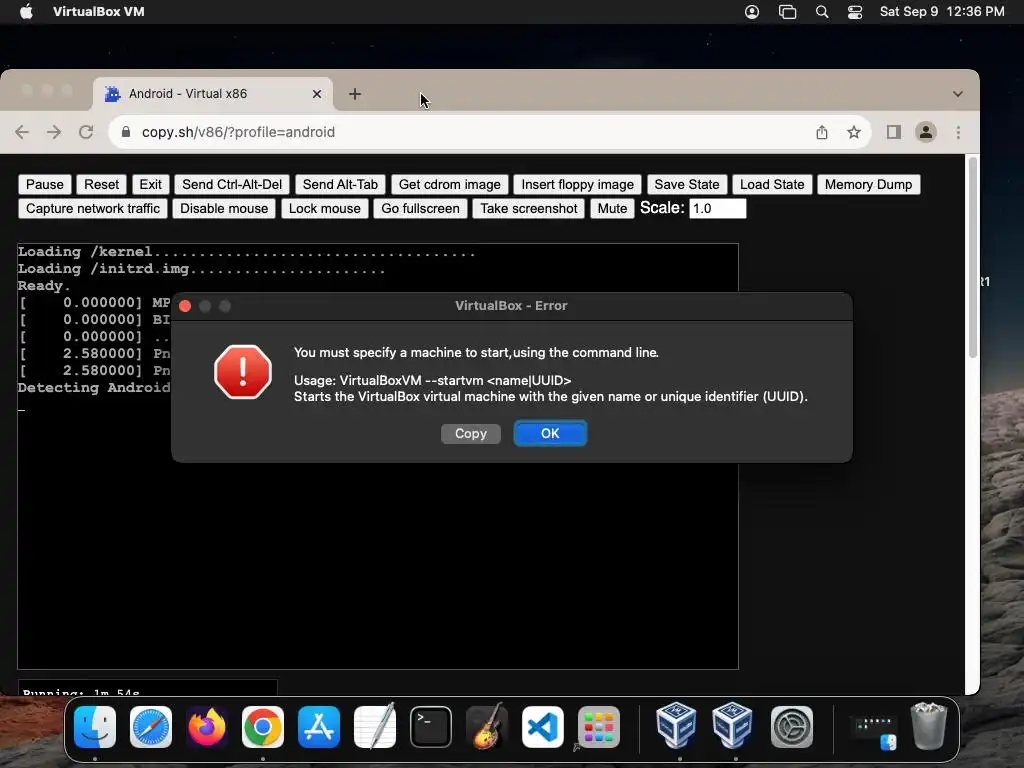Click the user account icon in menu bar

click(x=752, y=12)
